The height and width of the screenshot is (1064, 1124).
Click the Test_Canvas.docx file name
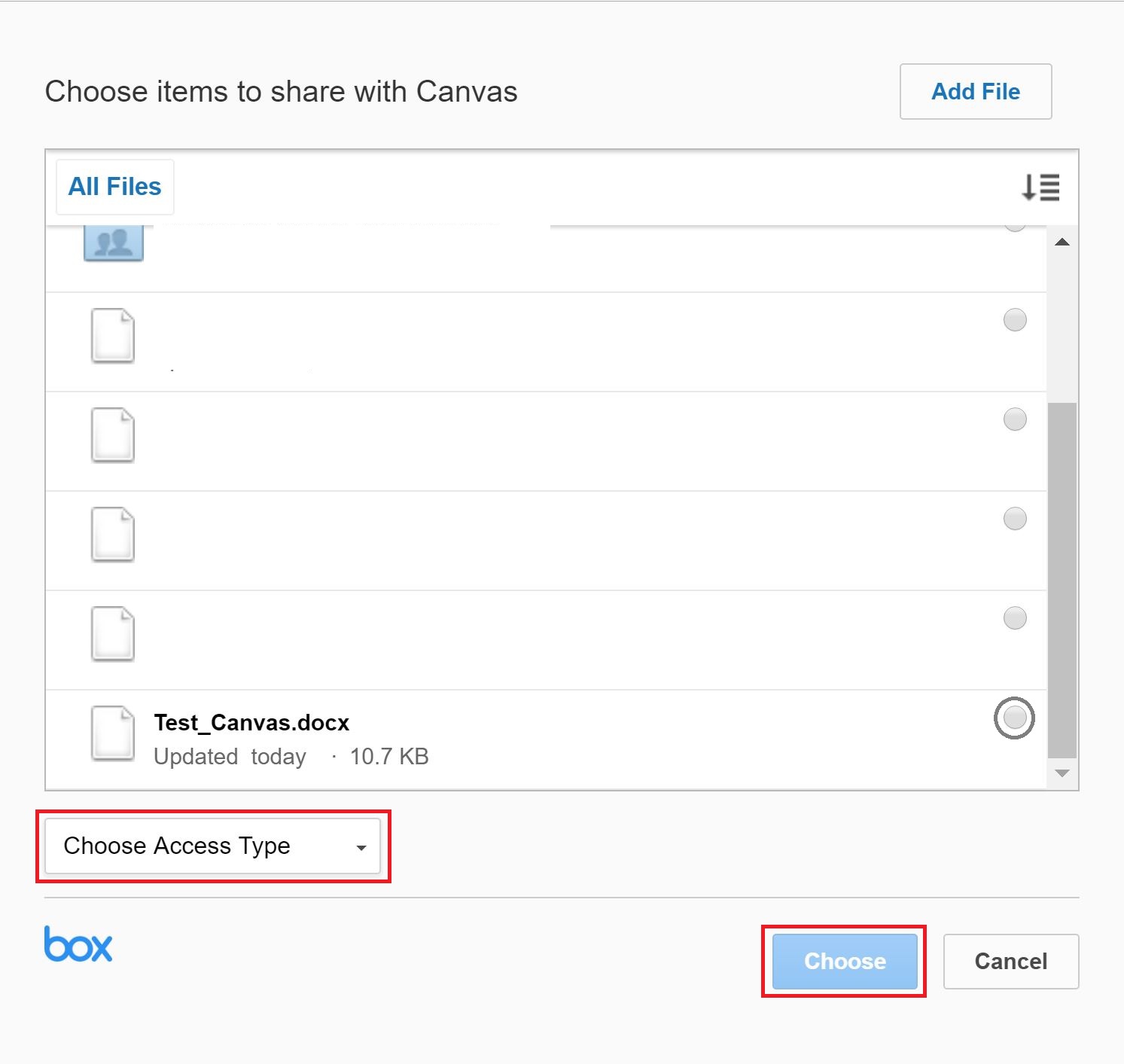pyautogui.click(x=251, y=723)
